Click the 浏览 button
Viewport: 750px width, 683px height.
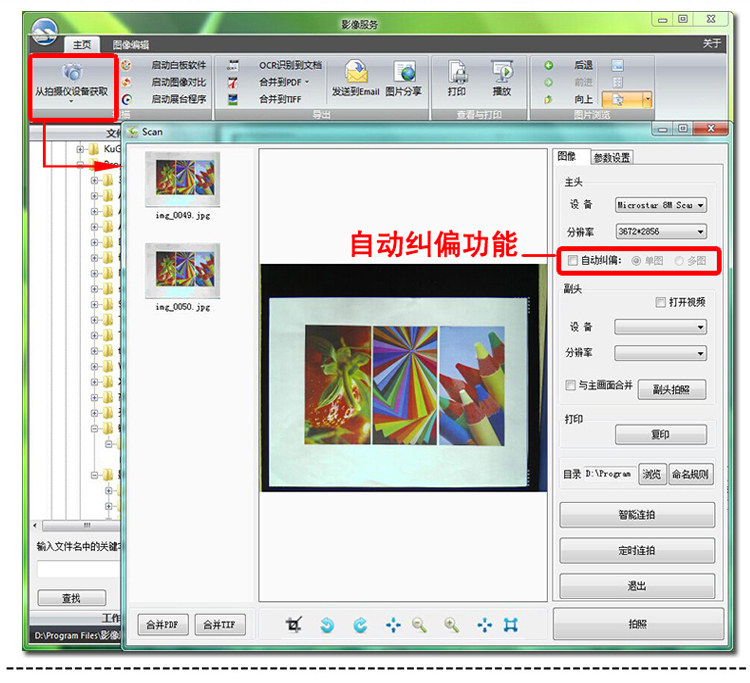(652, 474)
